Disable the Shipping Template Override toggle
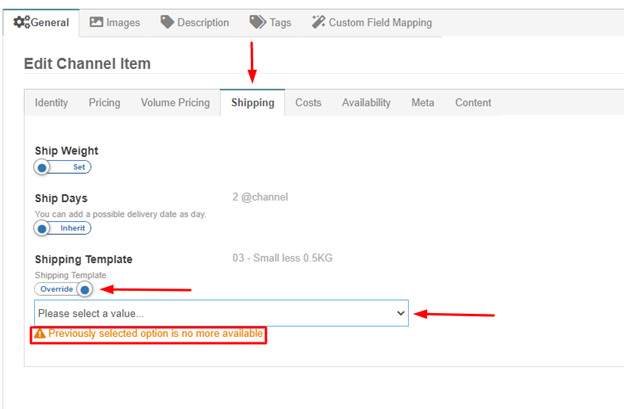Image resolution: width=624 pixels, height=409 pixels. tap(65, 289)
